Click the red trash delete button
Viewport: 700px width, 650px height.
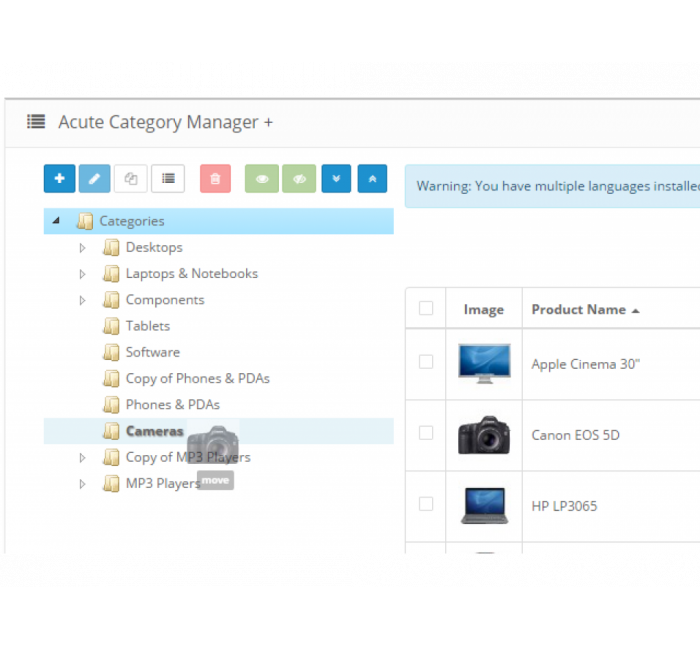215,179
